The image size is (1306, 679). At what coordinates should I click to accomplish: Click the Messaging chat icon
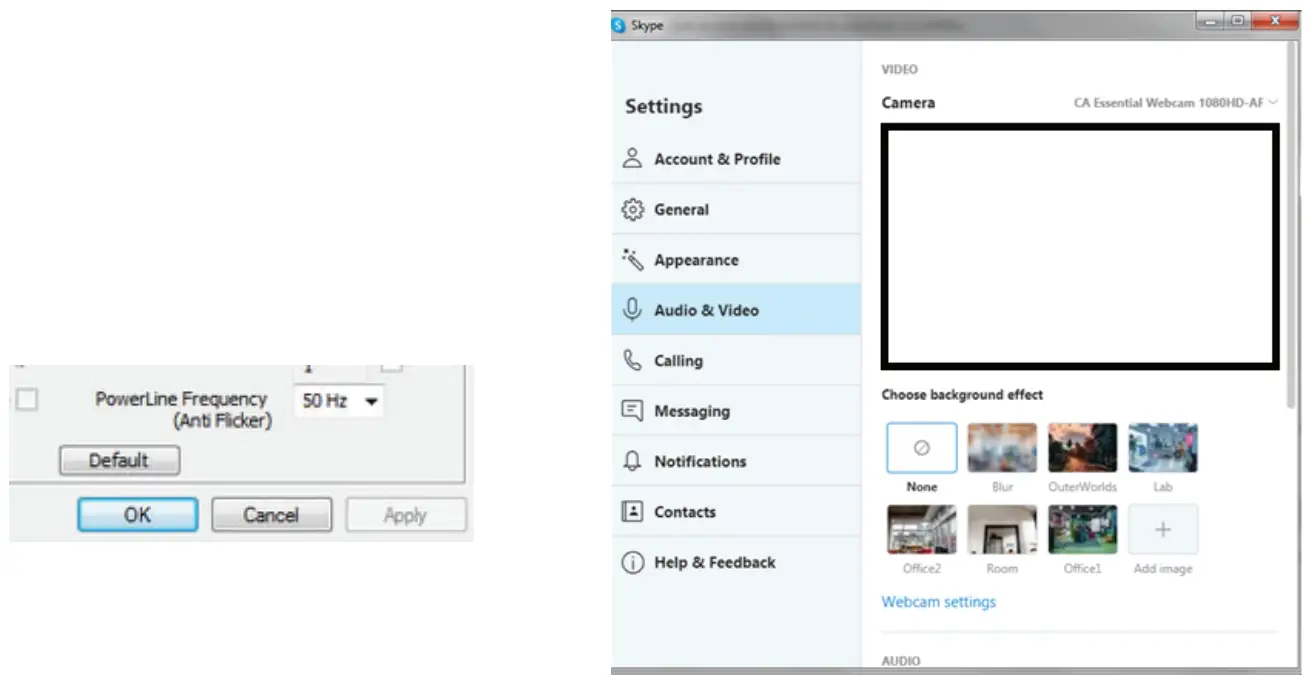click(x=632, y=411)
